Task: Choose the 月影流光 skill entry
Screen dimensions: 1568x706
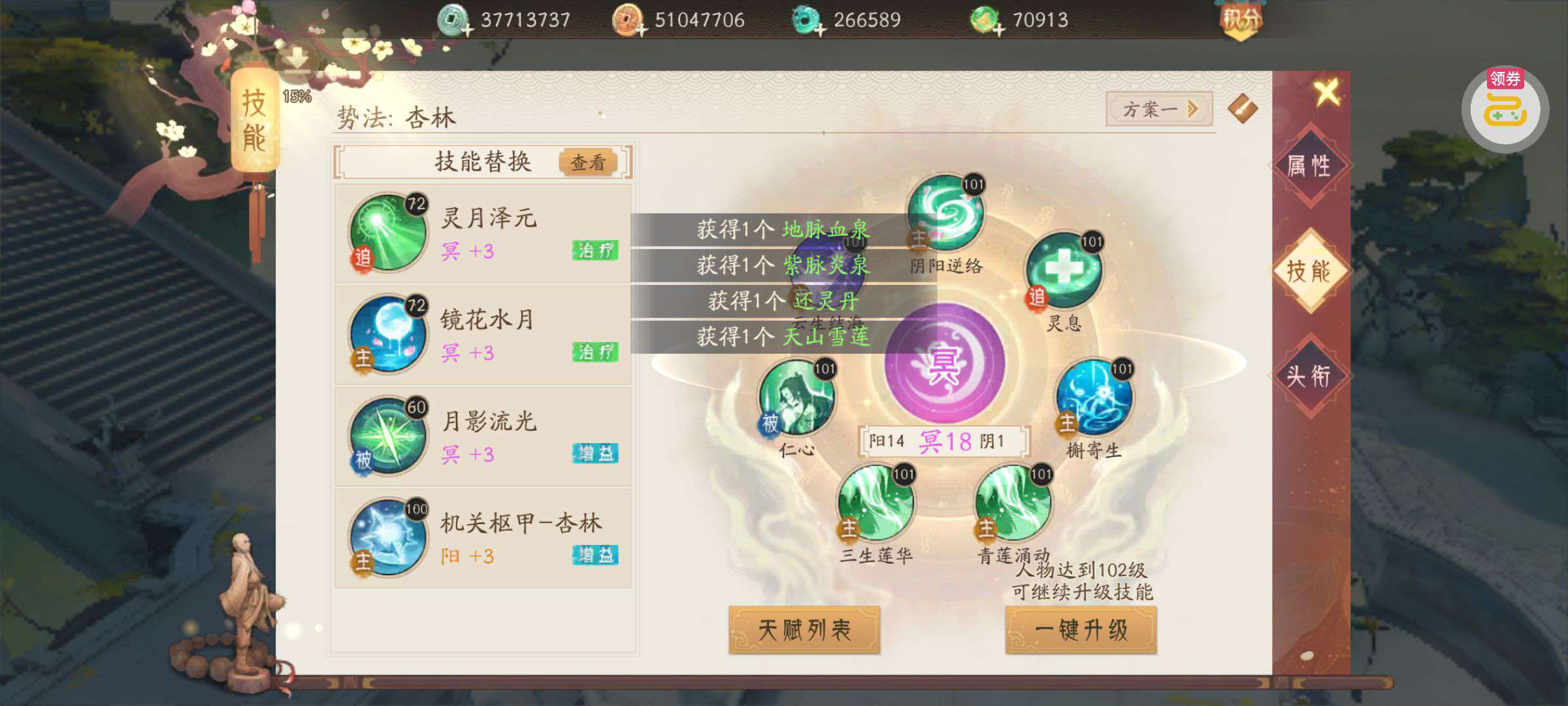Action: (483, 436)
